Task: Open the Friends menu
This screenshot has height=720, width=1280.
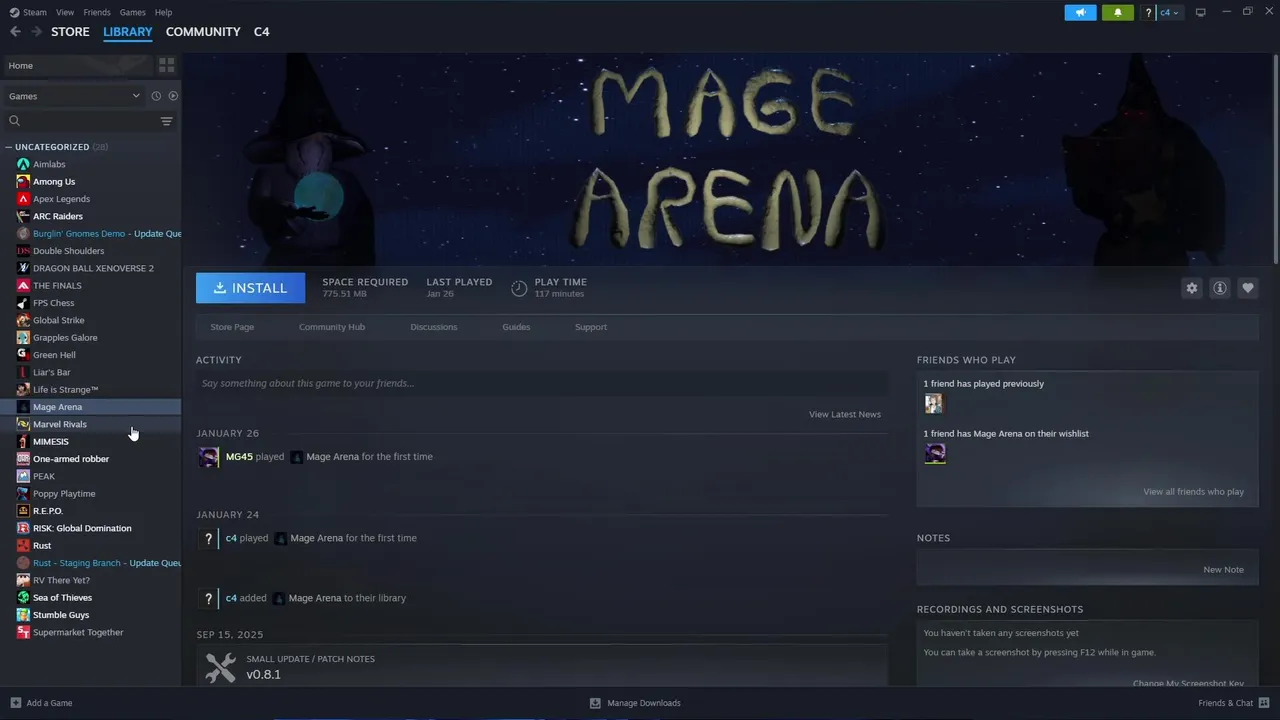Action: 97,12
